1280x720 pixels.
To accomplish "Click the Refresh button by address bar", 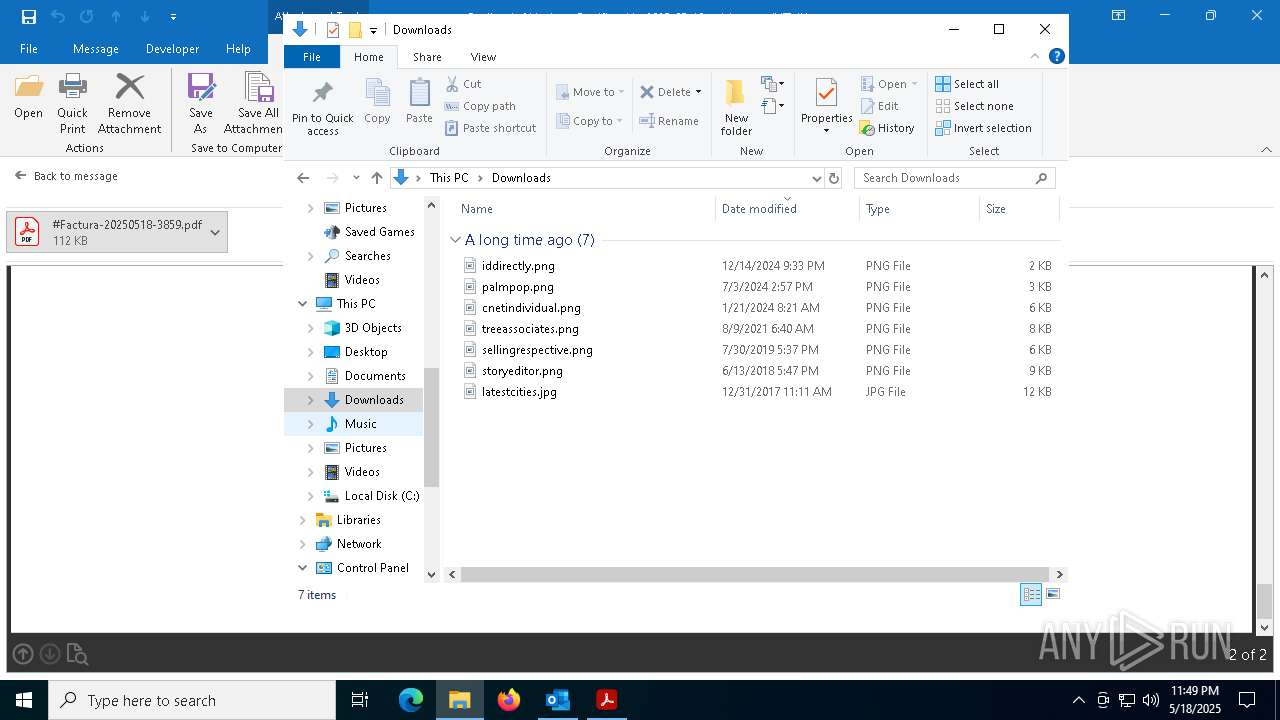I will (834, 178).
